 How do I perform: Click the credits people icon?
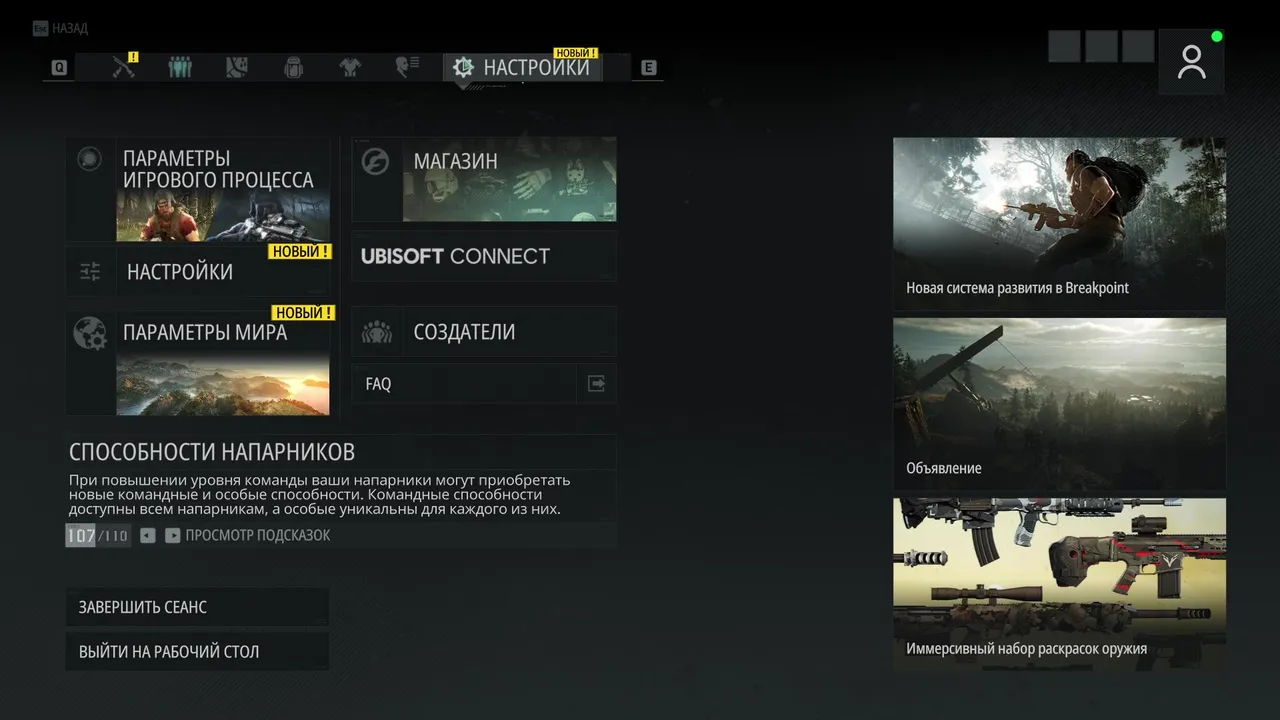tap(376, 332)
